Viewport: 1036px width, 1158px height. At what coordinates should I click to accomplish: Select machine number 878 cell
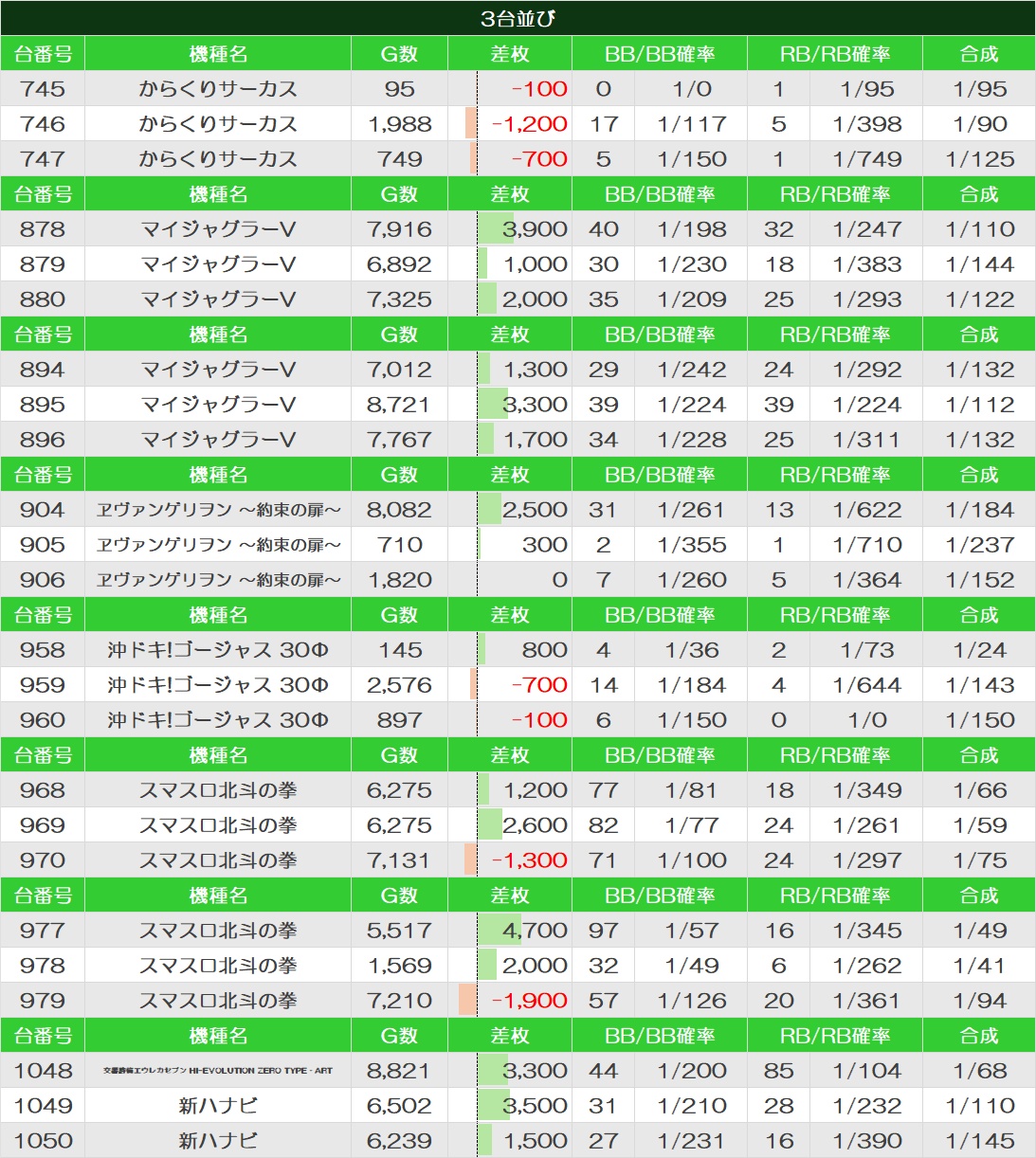tap(43, 229)
